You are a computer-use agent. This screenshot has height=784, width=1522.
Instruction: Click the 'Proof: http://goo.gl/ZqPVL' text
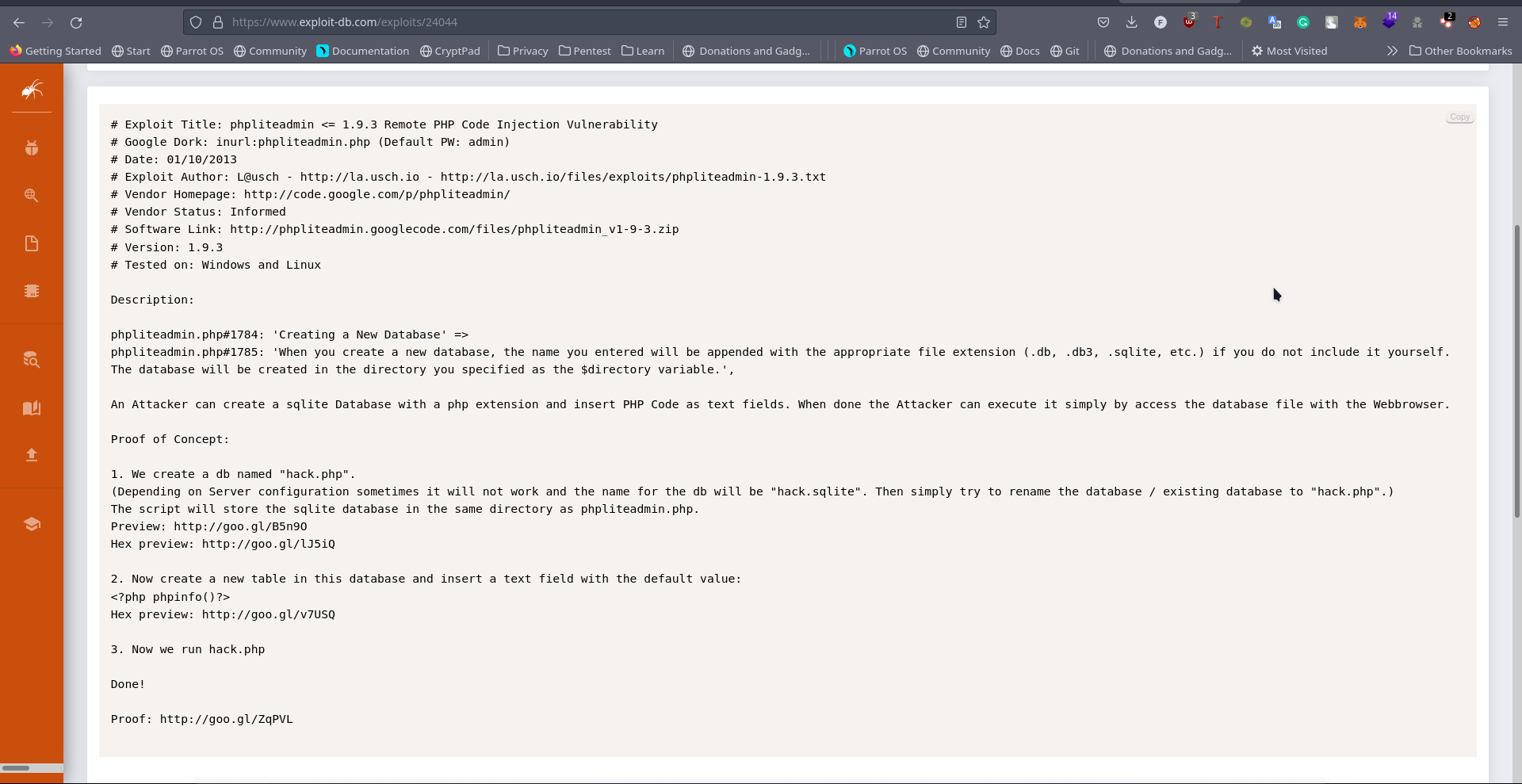[201, 719]
